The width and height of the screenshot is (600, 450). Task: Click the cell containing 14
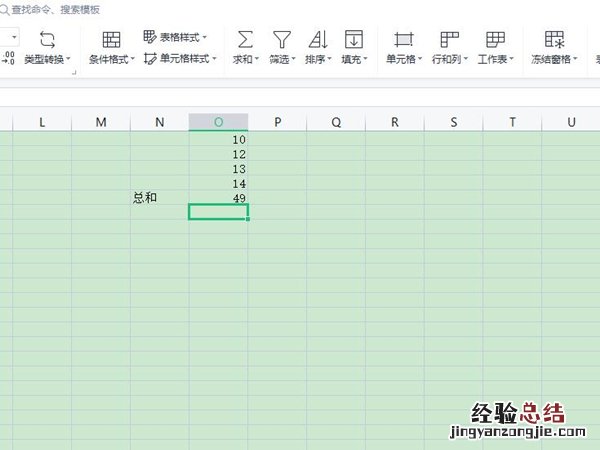coord(218,183)
